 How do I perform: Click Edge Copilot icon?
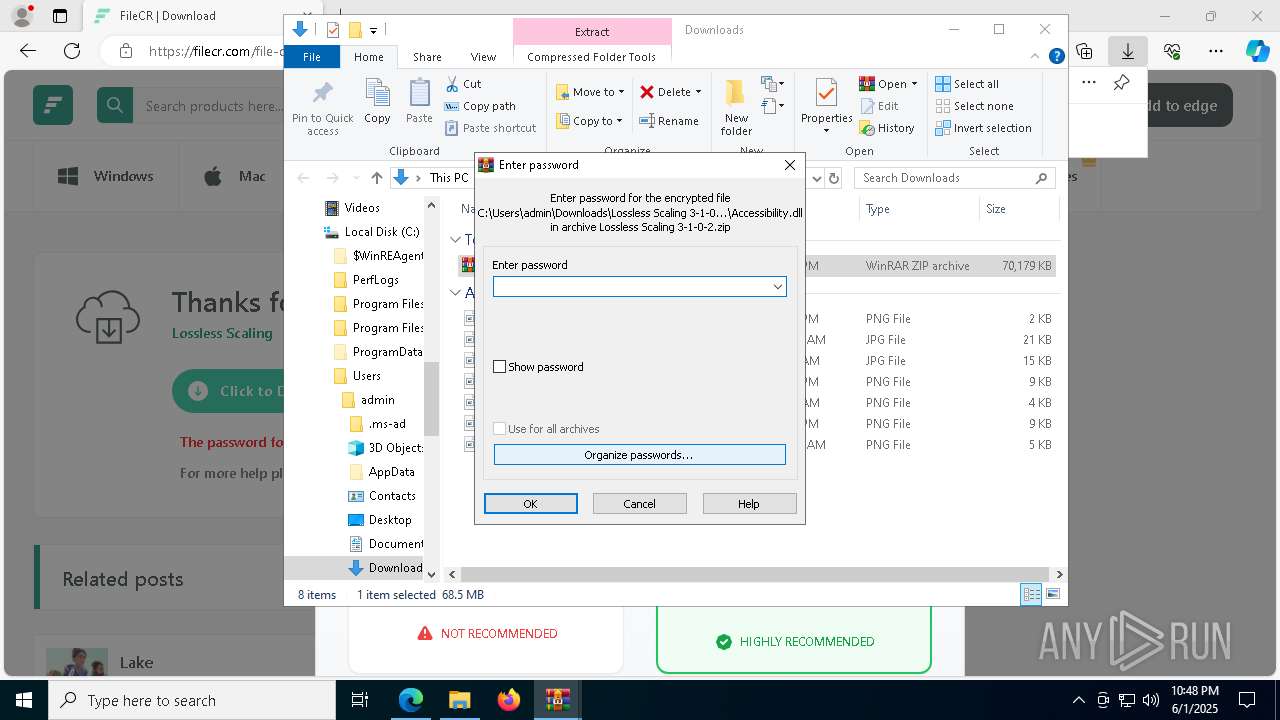[1257, 51]
